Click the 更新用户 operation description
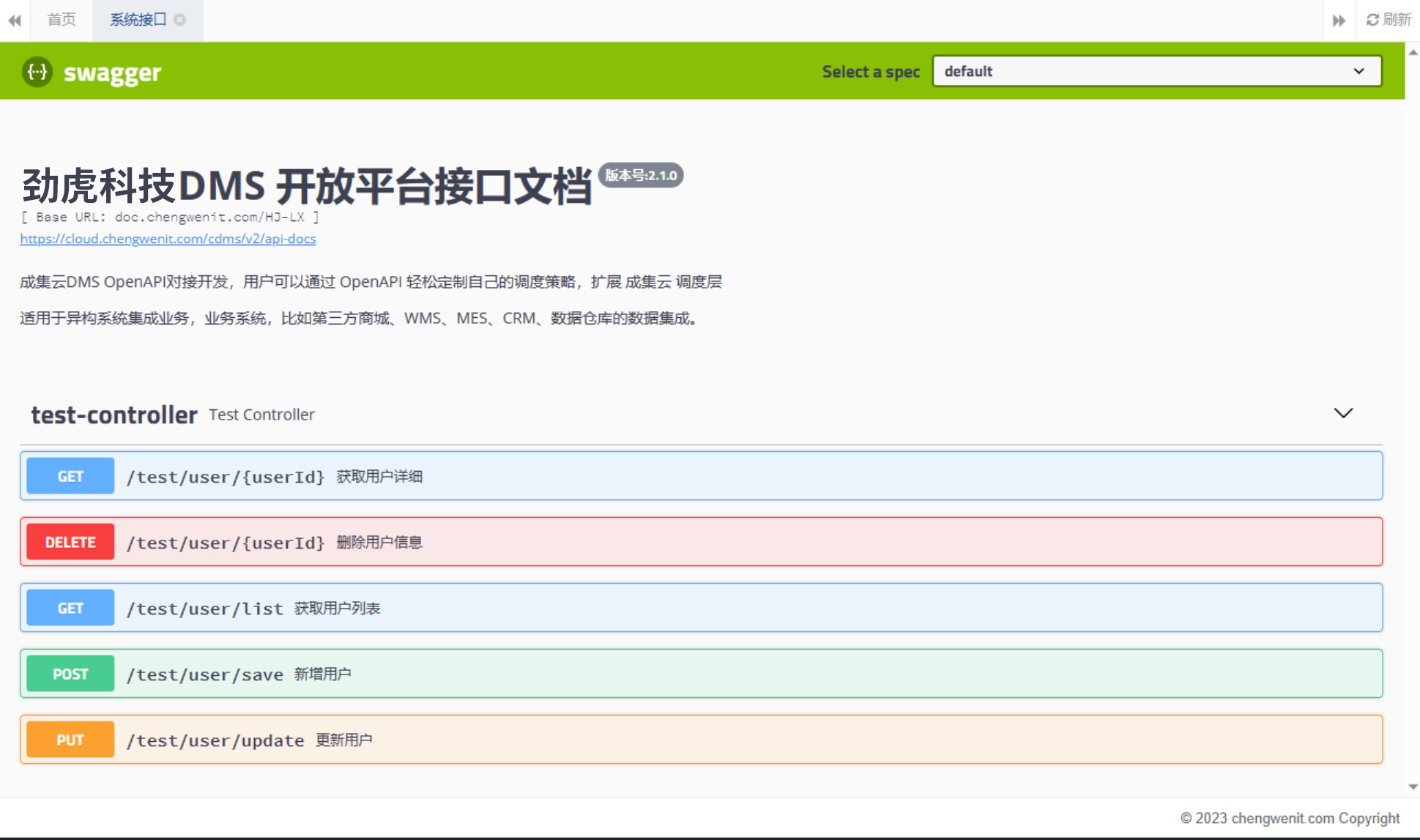The height and width of the screenshot is (840, 1420). [343, 740]
